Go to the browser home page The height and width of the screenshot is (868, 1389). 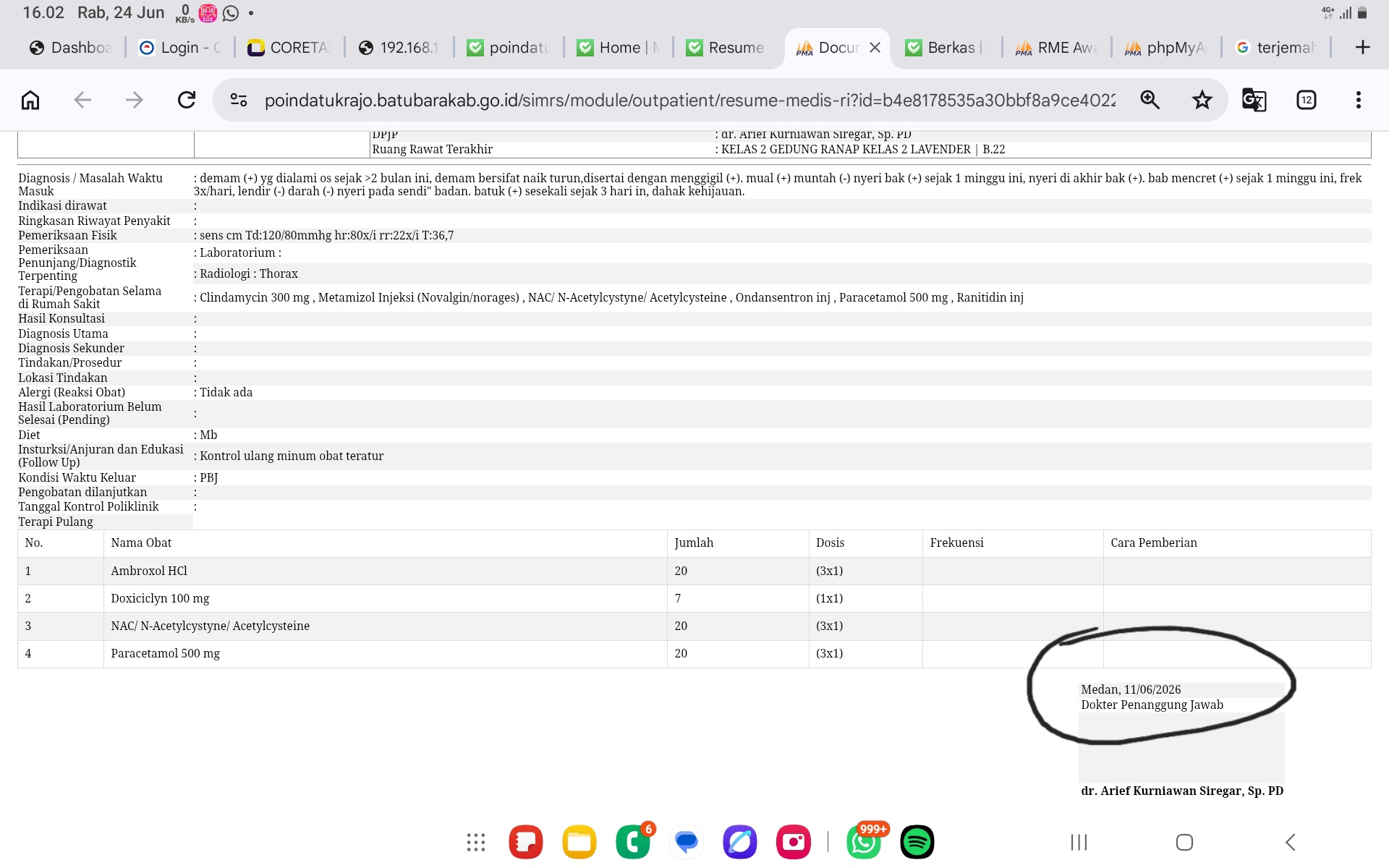[x=30, y=100]
